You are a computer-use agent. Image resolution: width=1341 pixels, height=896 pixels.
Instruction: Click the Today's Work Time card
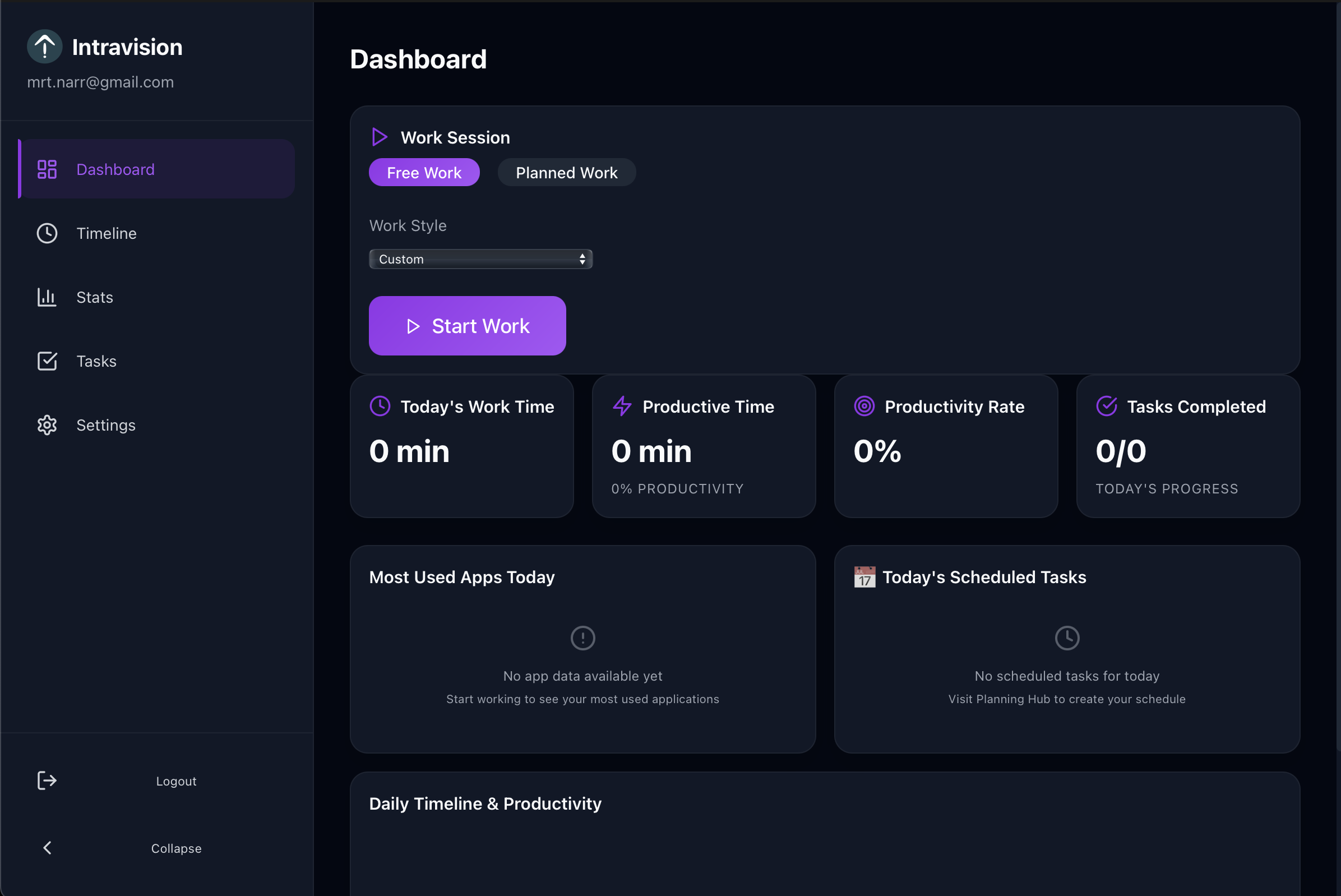tap(461, 446)
